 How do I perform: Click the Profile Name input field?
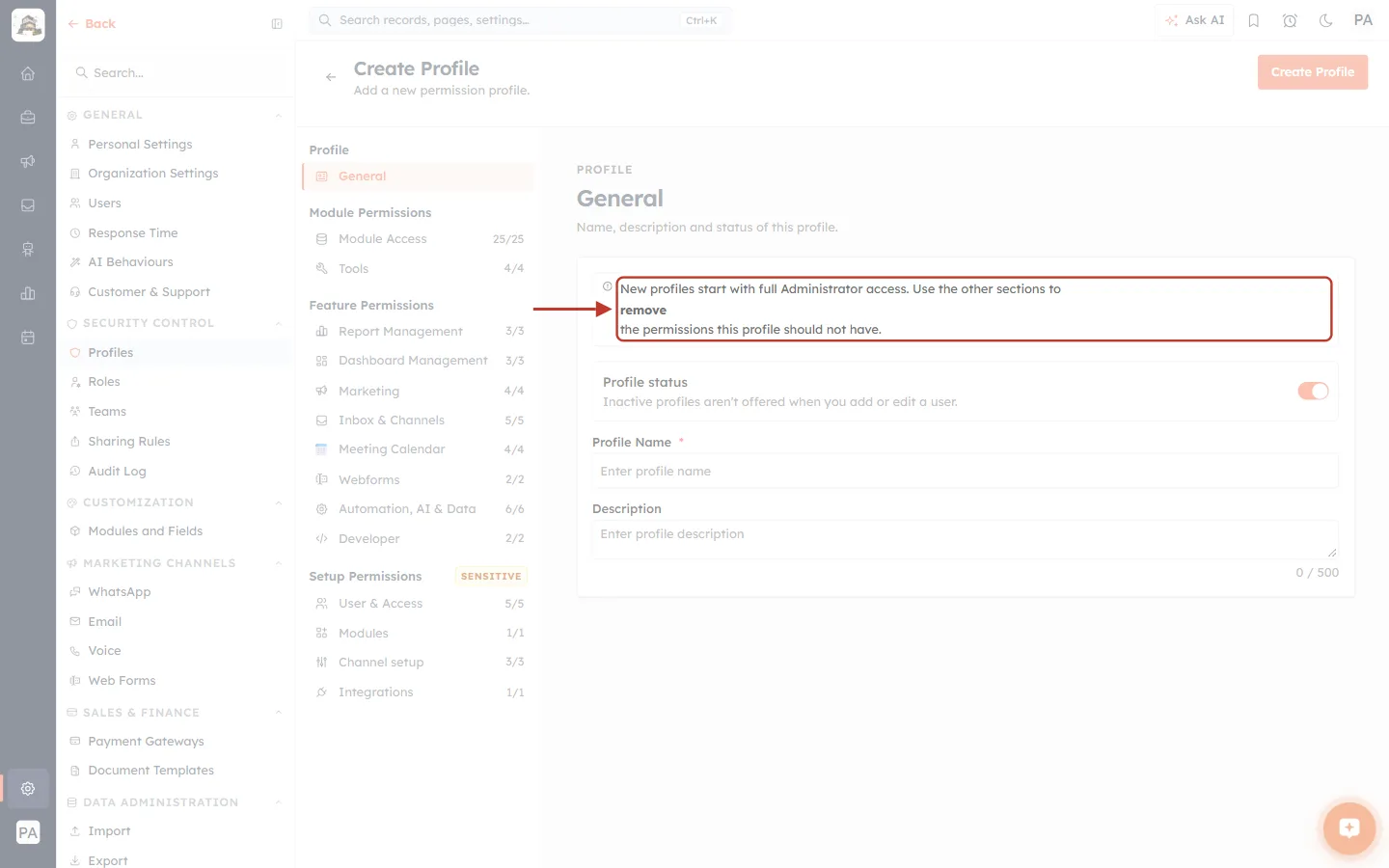pos(966,472)
